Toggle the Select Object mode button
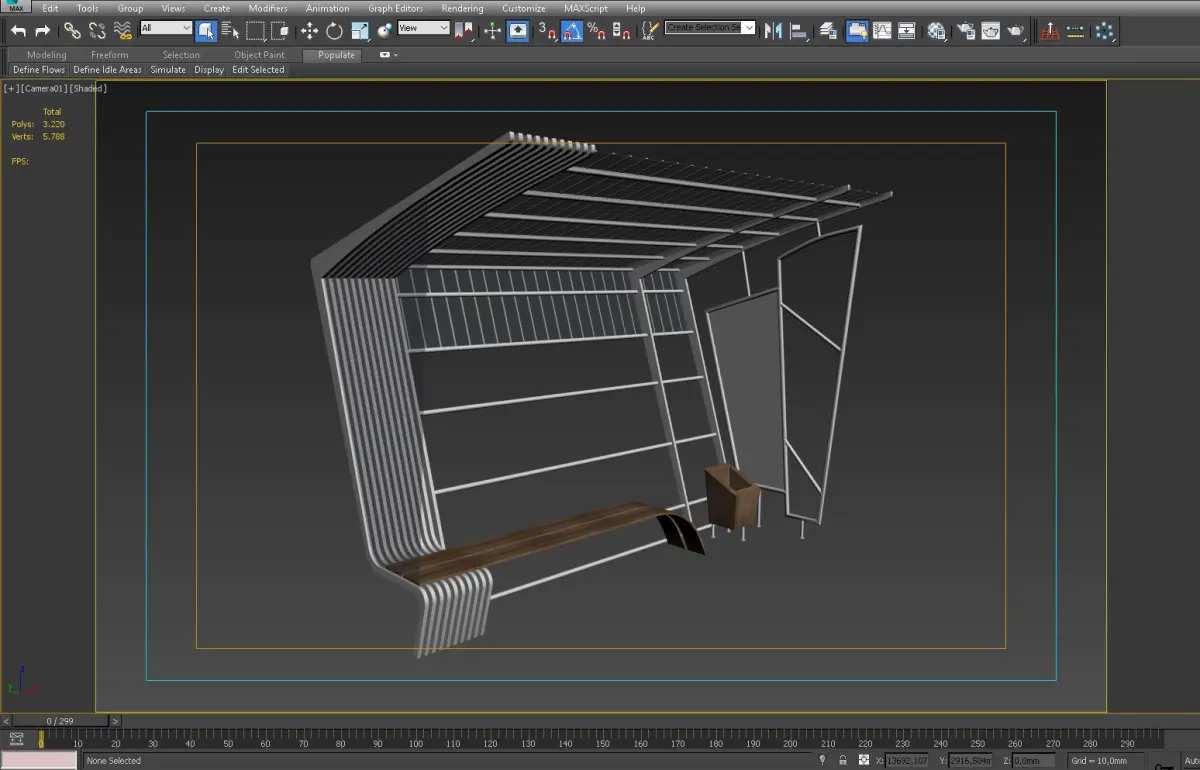 tap(206, 31)
